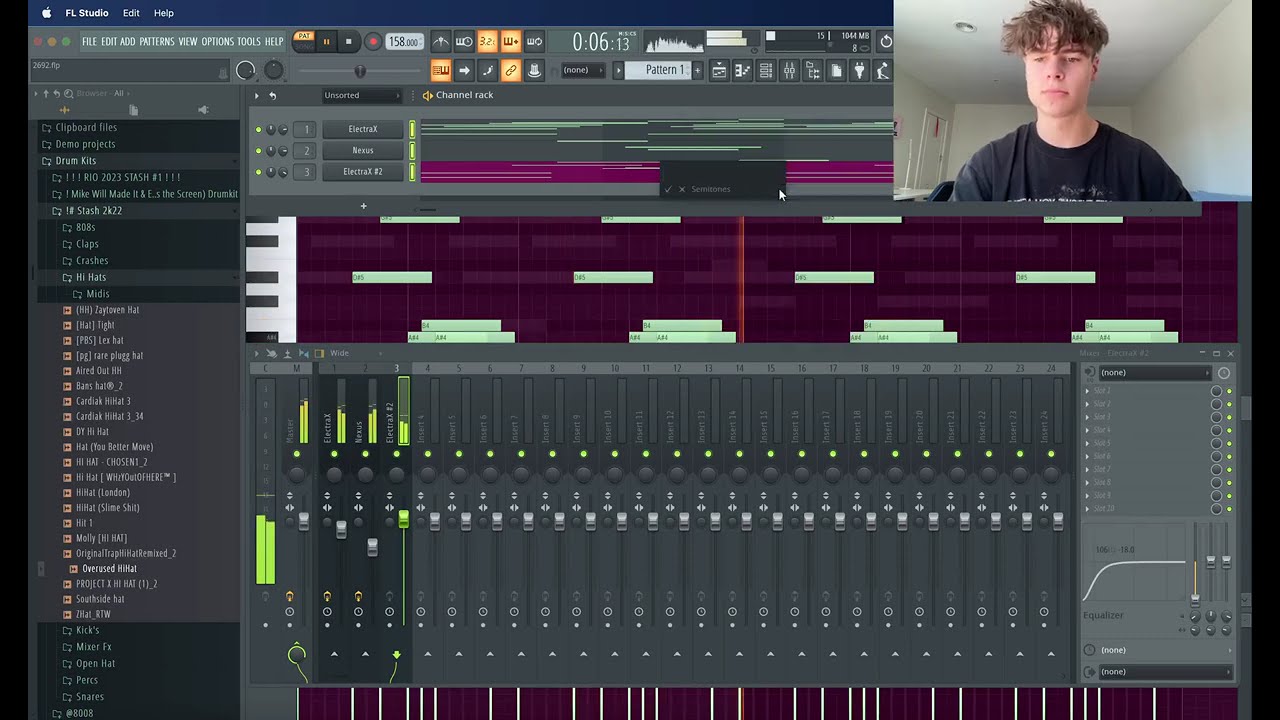
Task: Toggle typing keyboard to piano
Action: pos(440,70)
